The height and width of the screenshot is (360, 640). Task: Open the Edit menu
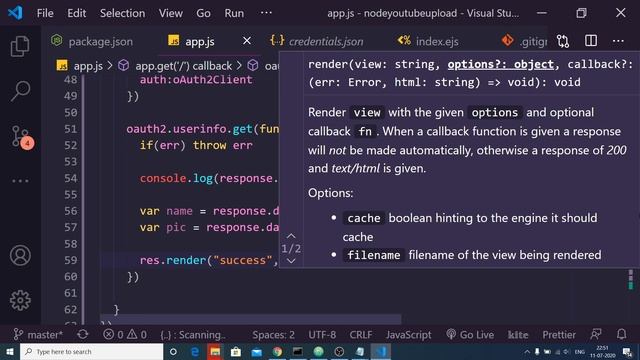[x=76, y=13]
